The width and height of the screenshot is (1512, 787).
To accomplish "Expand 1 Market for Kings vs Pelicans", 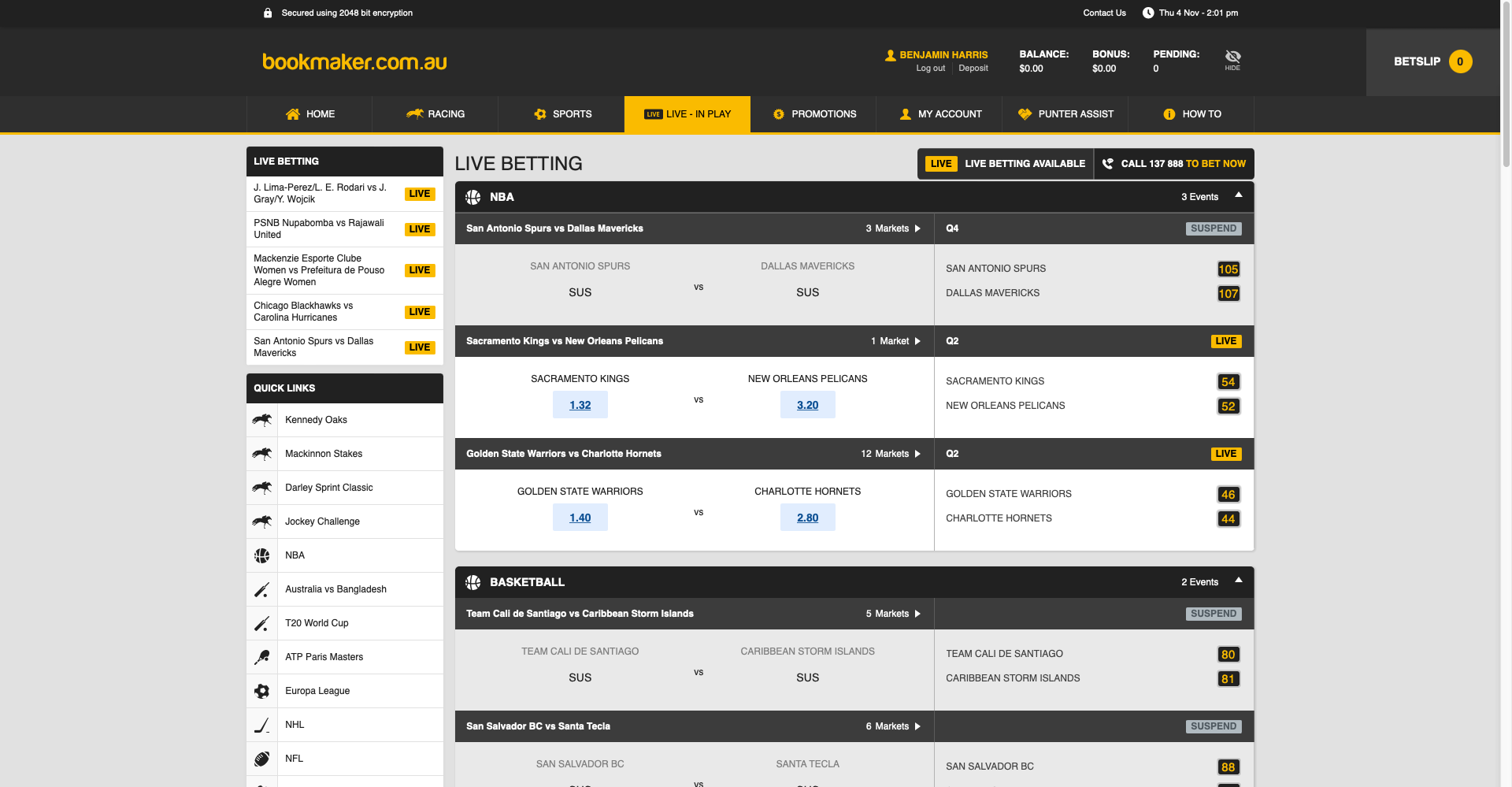I will pyautogui.click(x=895, y=341).
